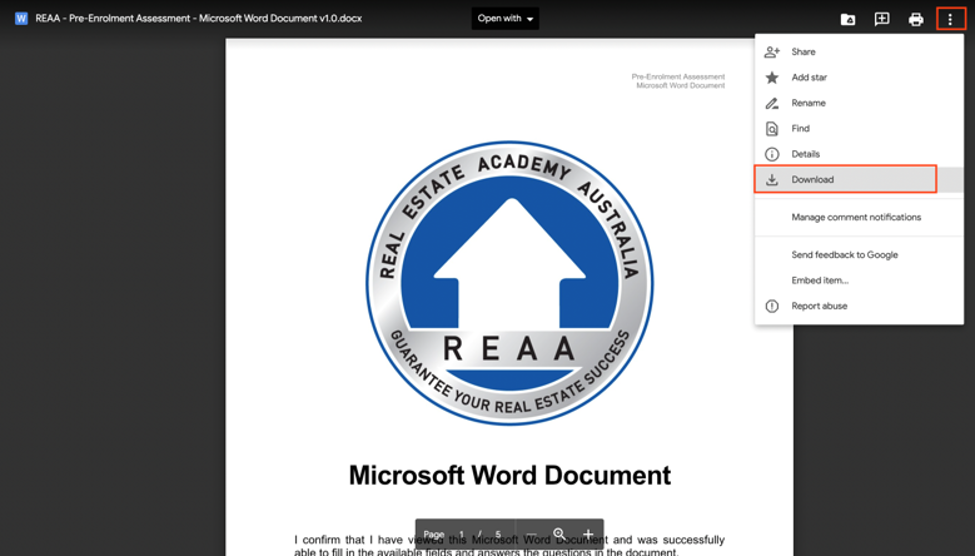
Task: Zoom out with the minus icon
Action: coord(531,534)
